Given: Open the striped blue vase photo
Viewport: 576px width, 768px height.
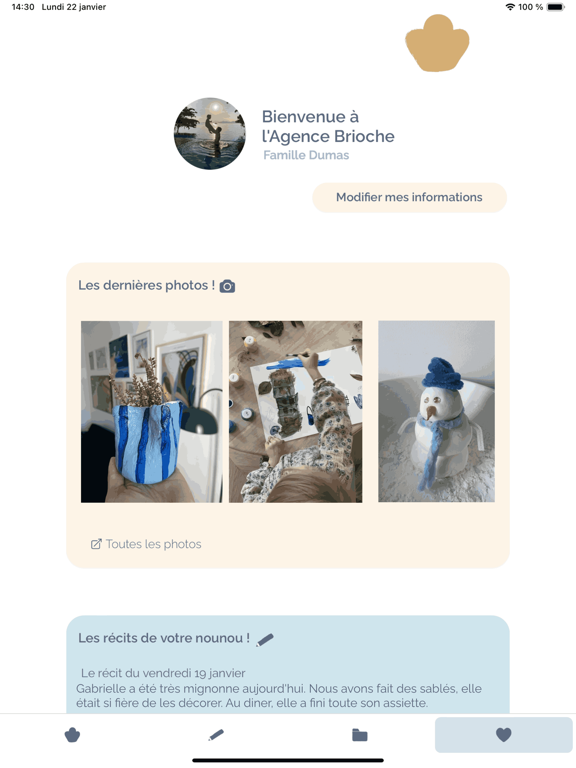Looking at the screenshot, I should [151, 411].
